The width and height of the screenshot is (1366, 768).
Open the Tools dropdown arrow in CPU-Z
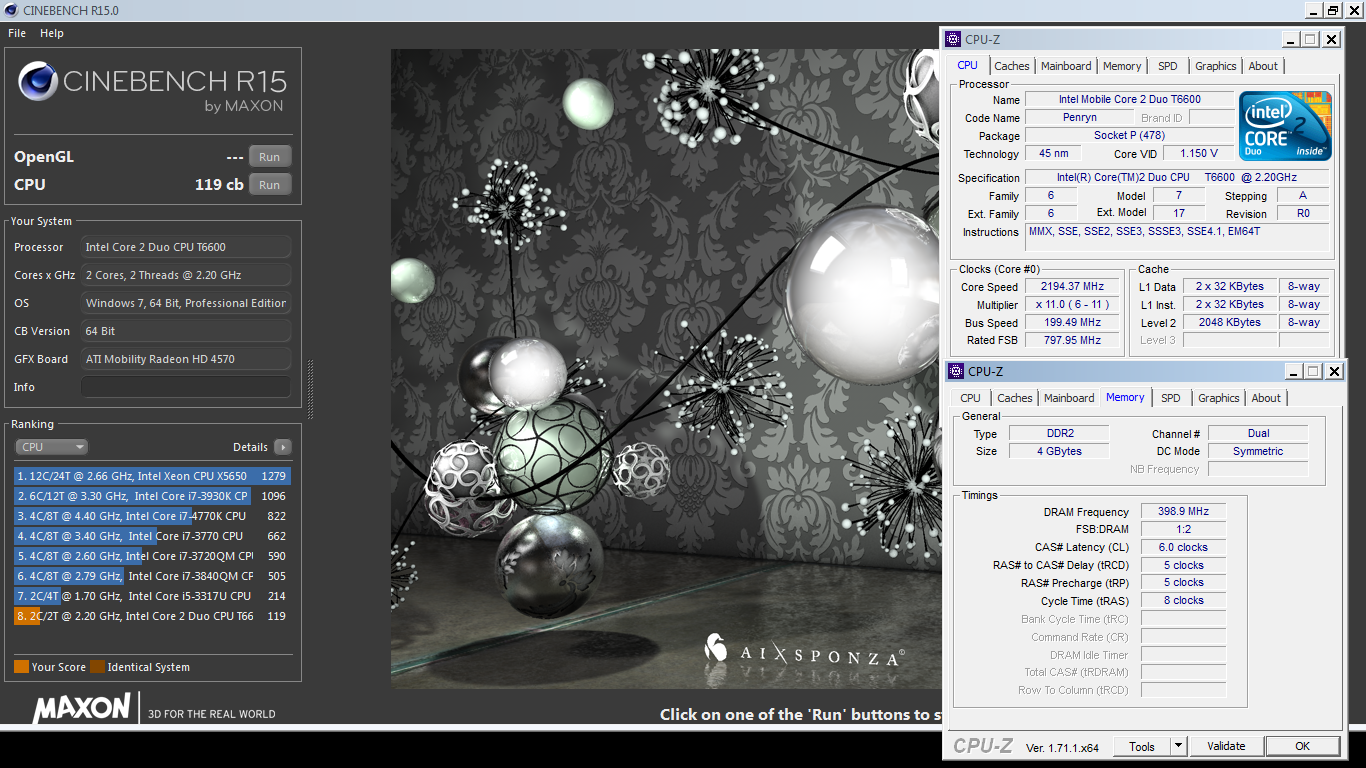1178,746
